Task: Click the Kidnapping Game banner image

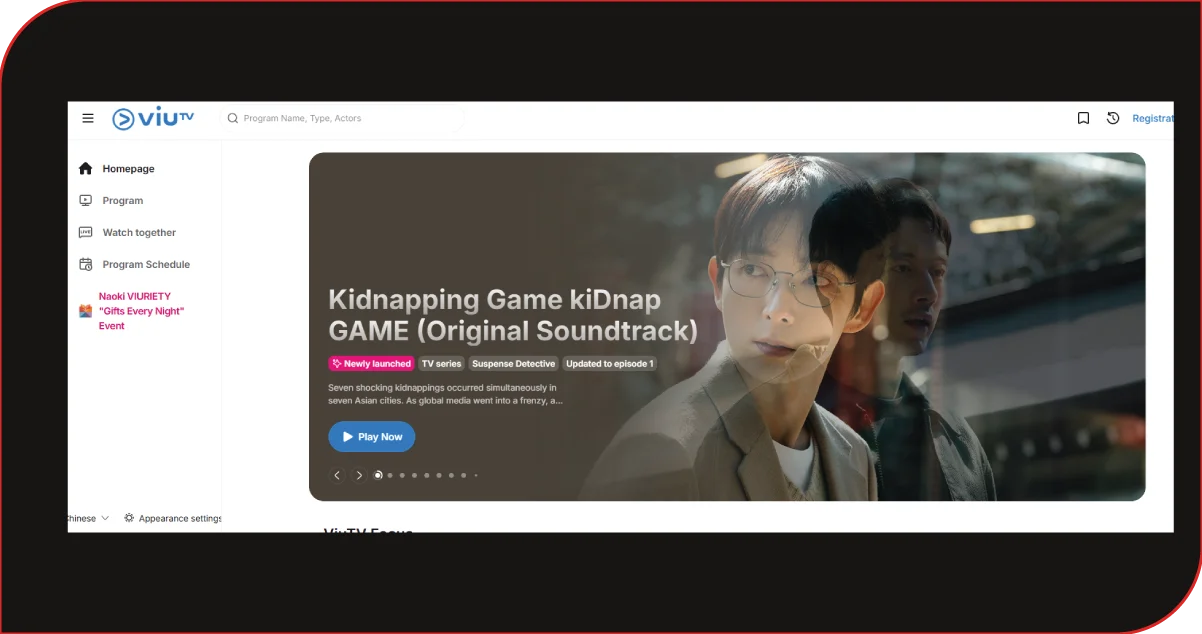Action: point(727,327)
